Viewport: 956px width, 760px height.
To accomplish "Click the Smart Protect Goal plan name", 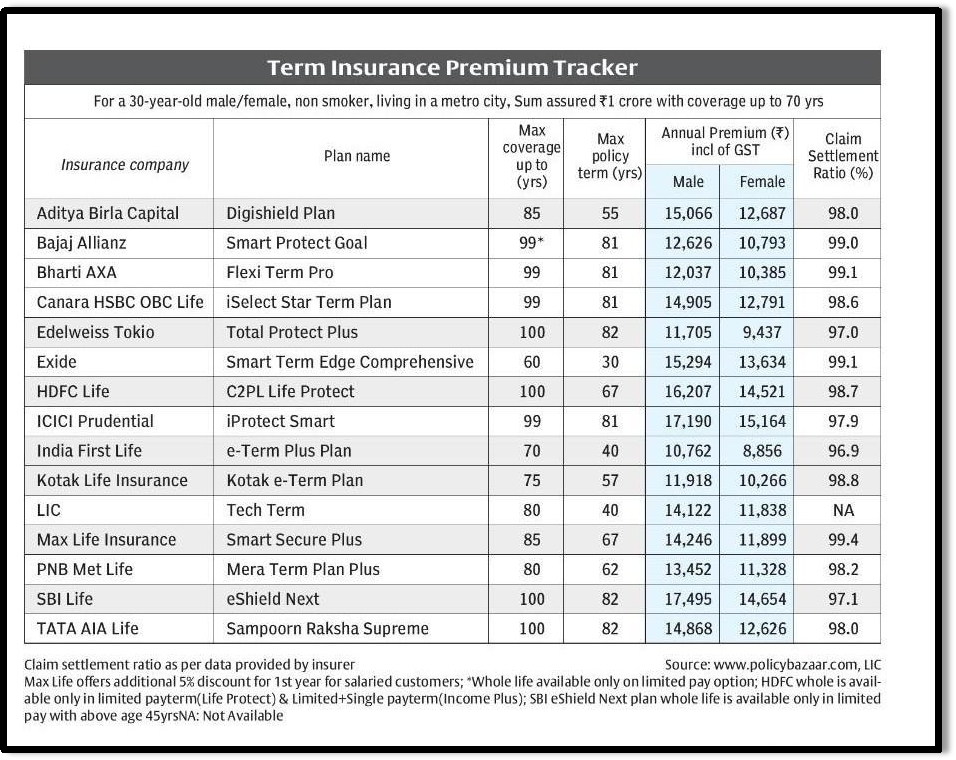I will coord(296,243).
